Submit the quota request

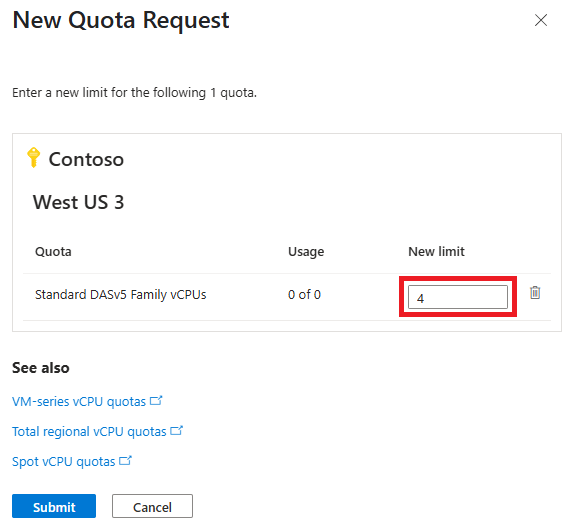coord(54,506)
